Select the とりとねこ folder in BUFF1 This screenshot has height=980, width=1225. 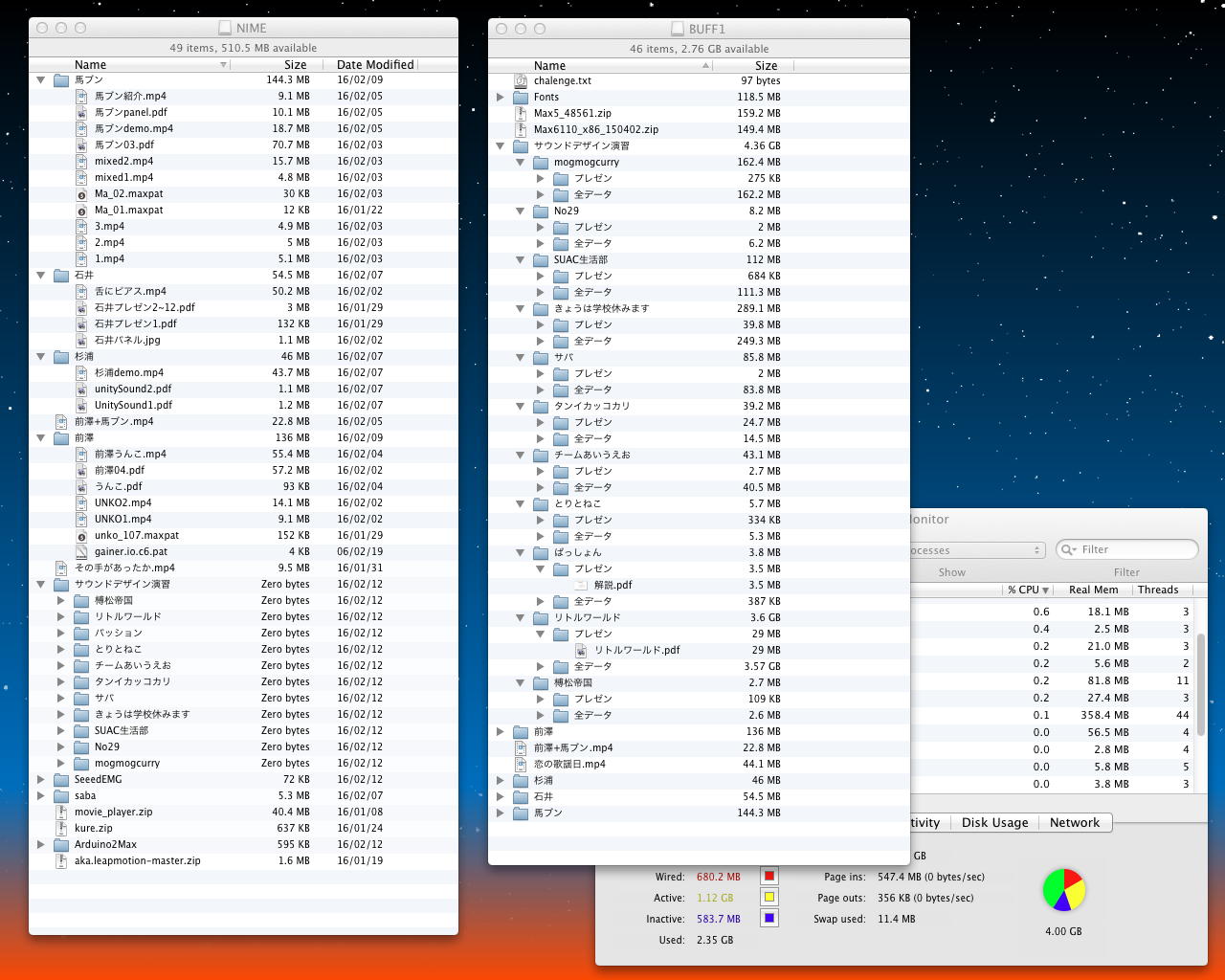(x=699, y=503)
